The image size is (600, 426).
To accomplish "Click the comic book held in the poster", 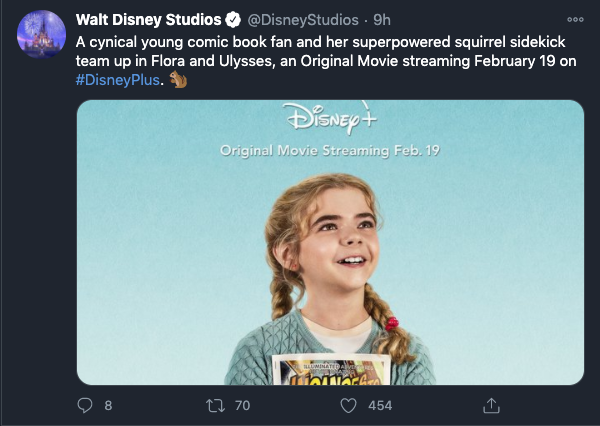I will [331, 370].
